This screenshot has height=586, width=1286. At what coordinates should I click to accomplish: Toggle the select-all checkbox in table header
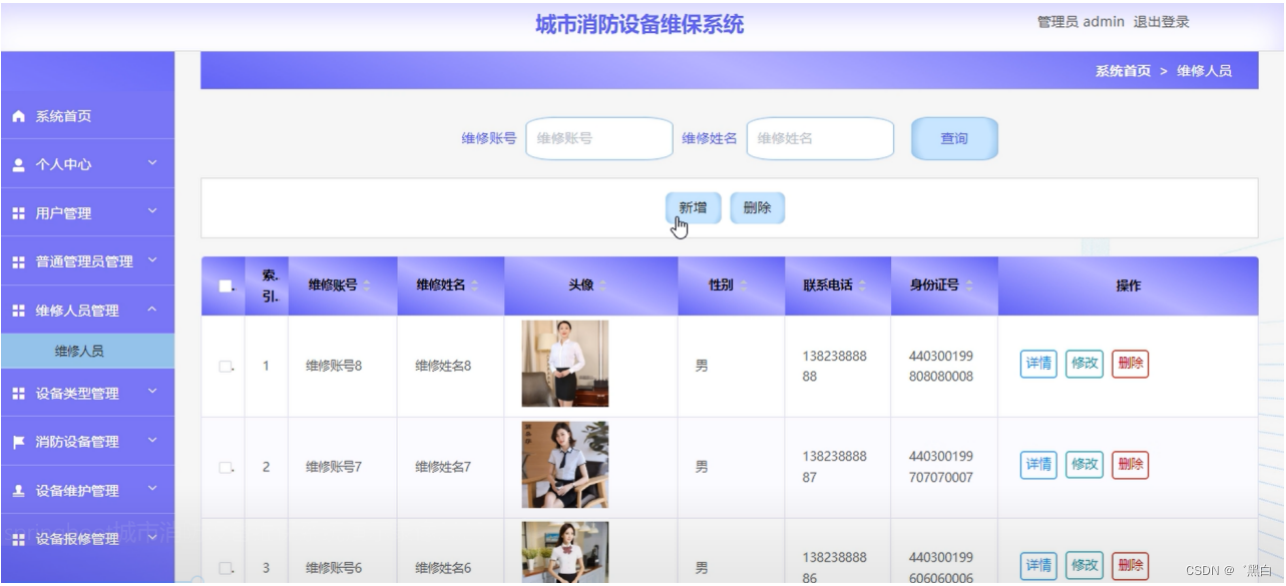pos(225,286)
